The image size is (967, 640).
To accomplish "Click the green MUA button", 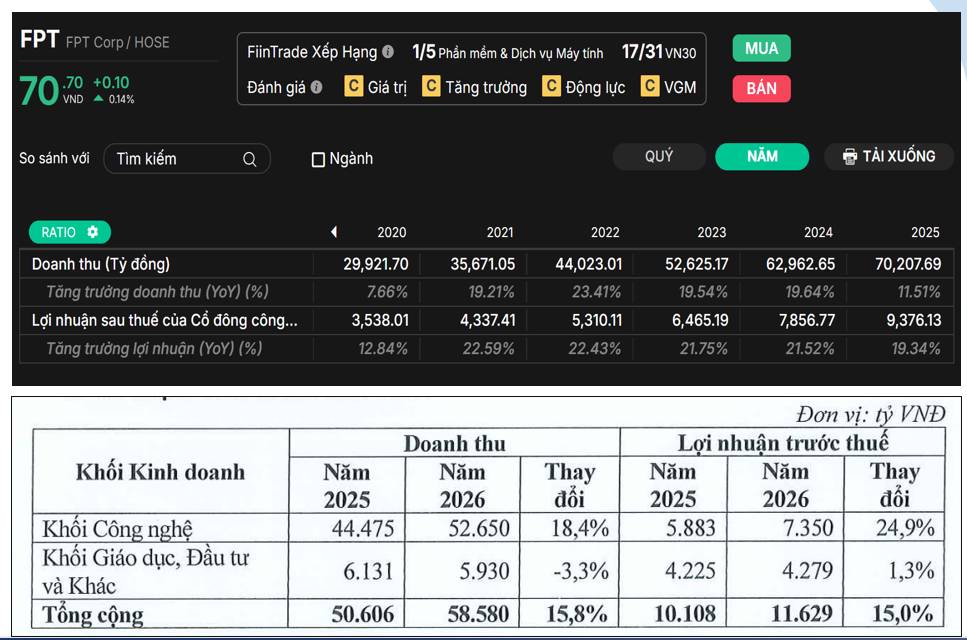I will point(762,48).
